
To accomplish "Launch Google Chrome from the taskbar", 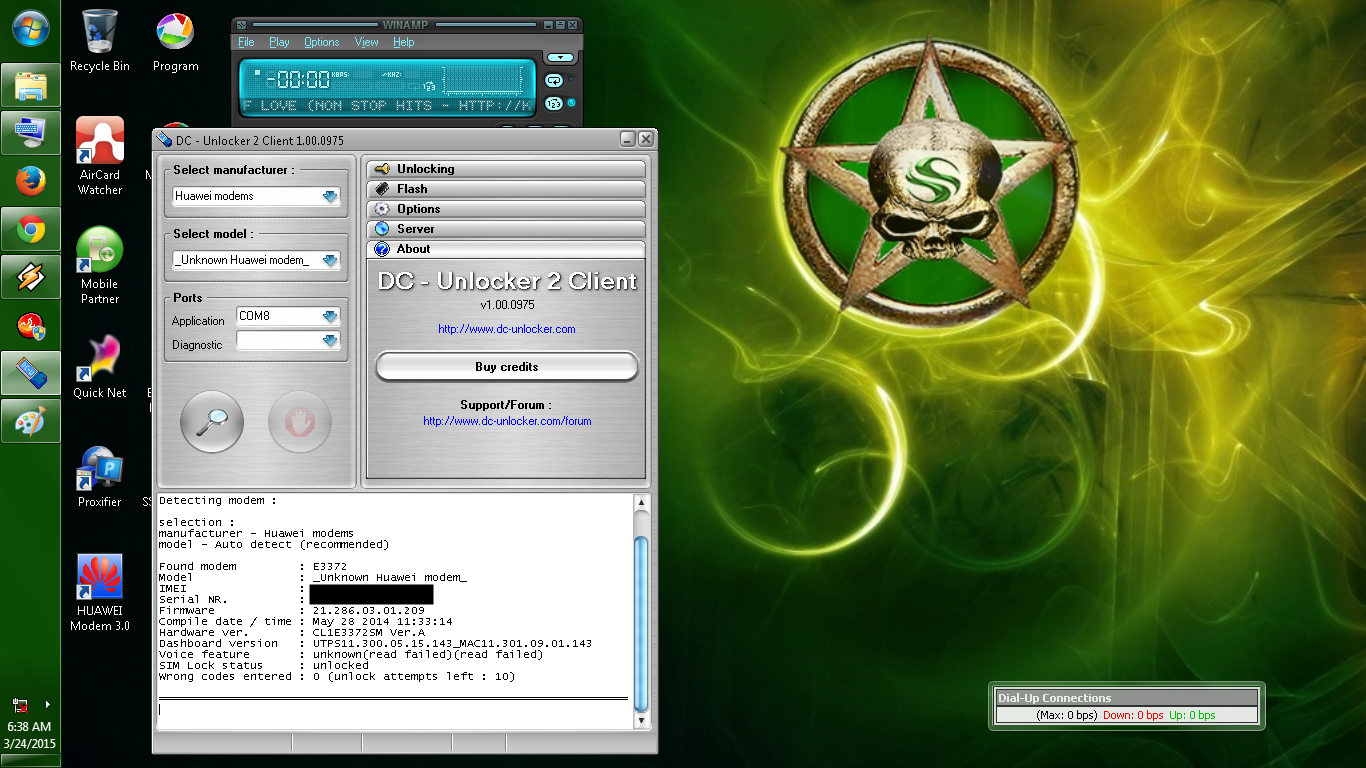I will click(x=30, y=229).
